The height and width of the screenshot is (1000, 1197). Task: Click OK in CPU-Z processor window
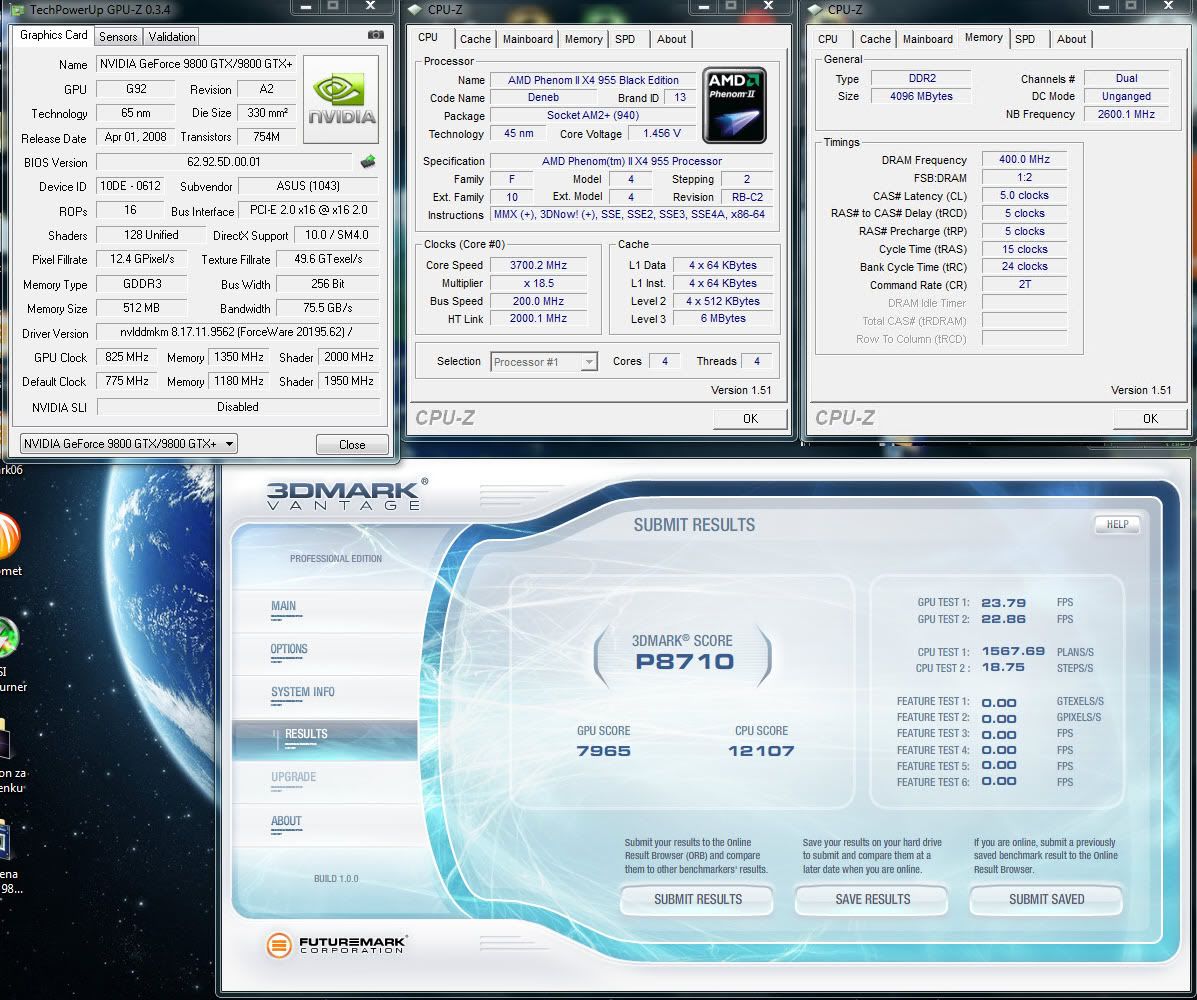pyautogui.click(x=750, y=418)
